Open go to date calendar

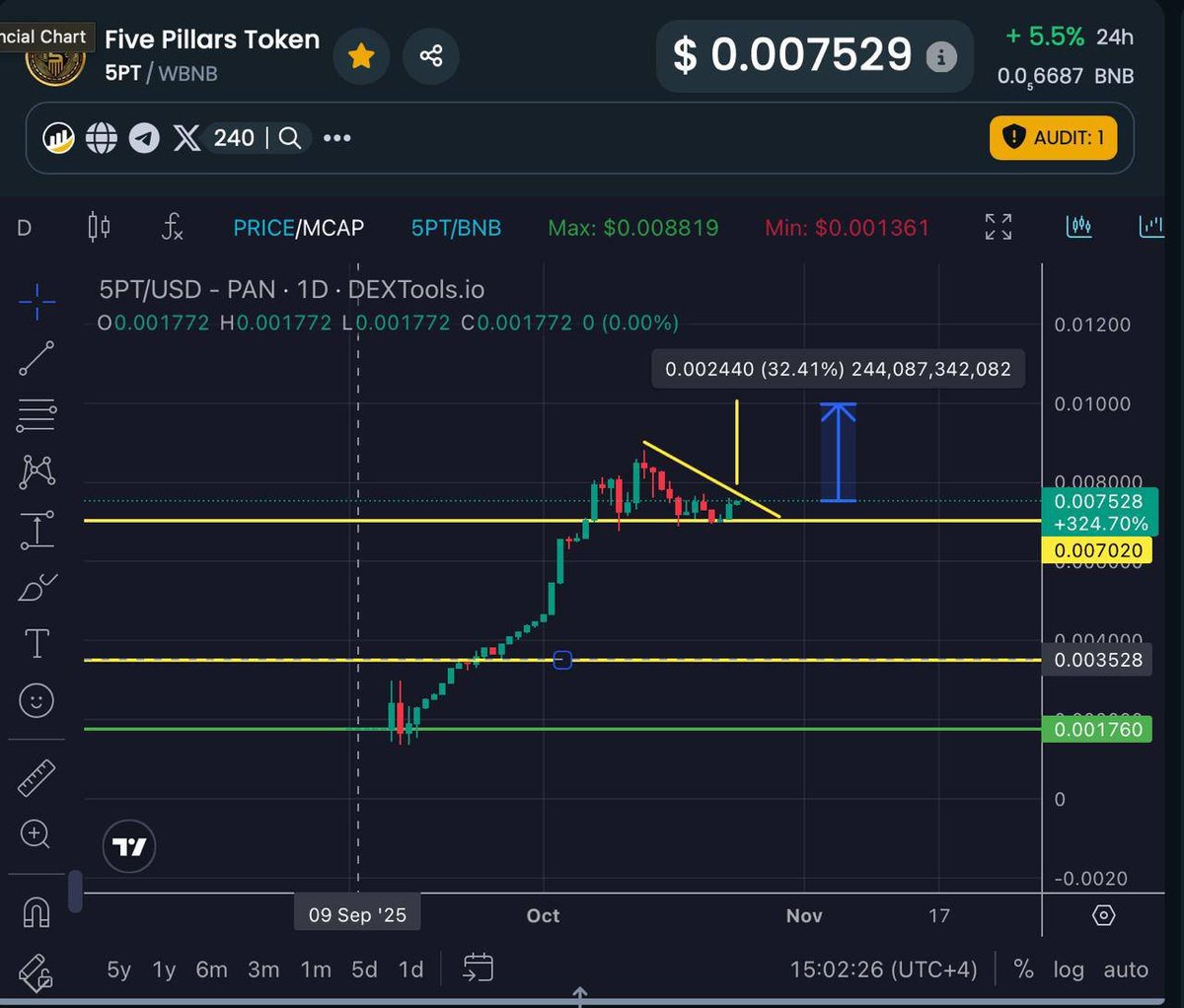pos(478,968)
